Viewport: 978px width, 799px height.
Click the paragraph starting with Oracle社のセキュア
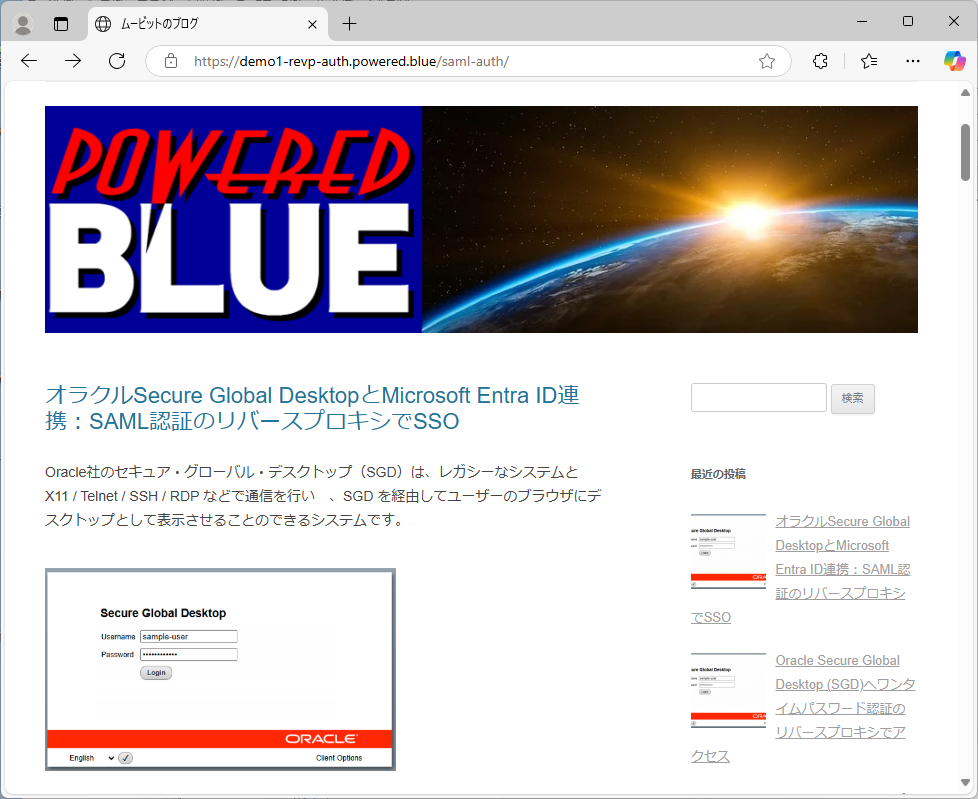click(323, 496)
